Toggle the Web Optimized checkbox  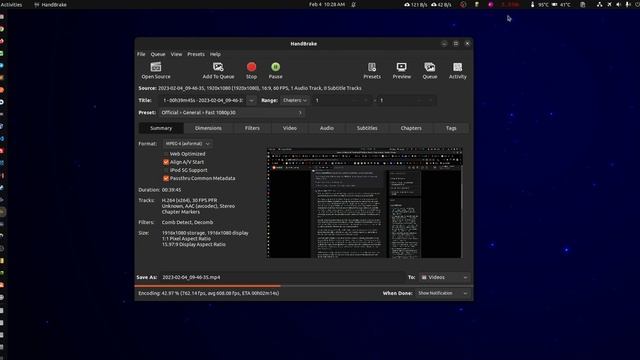(x=166, y=154)
